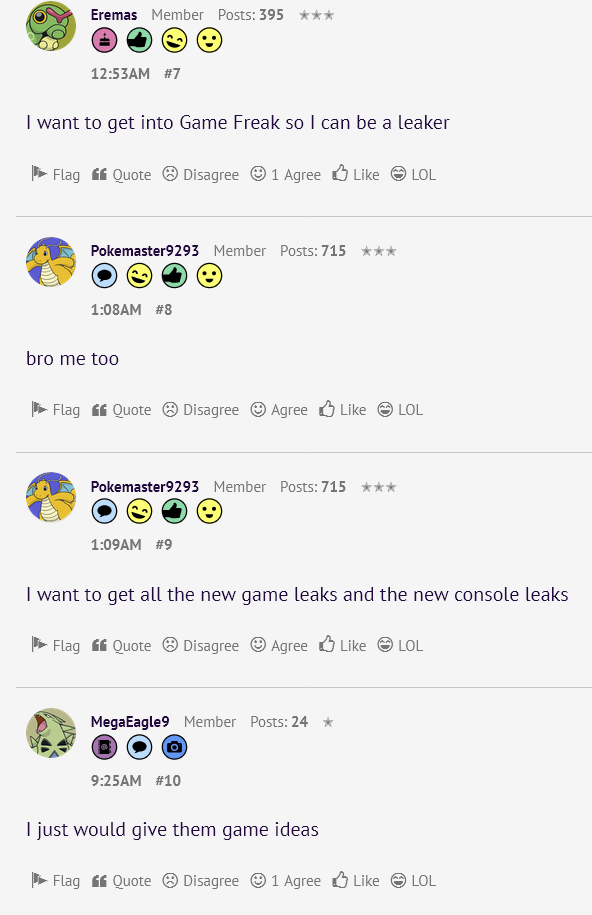
Task: Click the purple address book badge under MegaEagle9
Action: click(105, 747)
